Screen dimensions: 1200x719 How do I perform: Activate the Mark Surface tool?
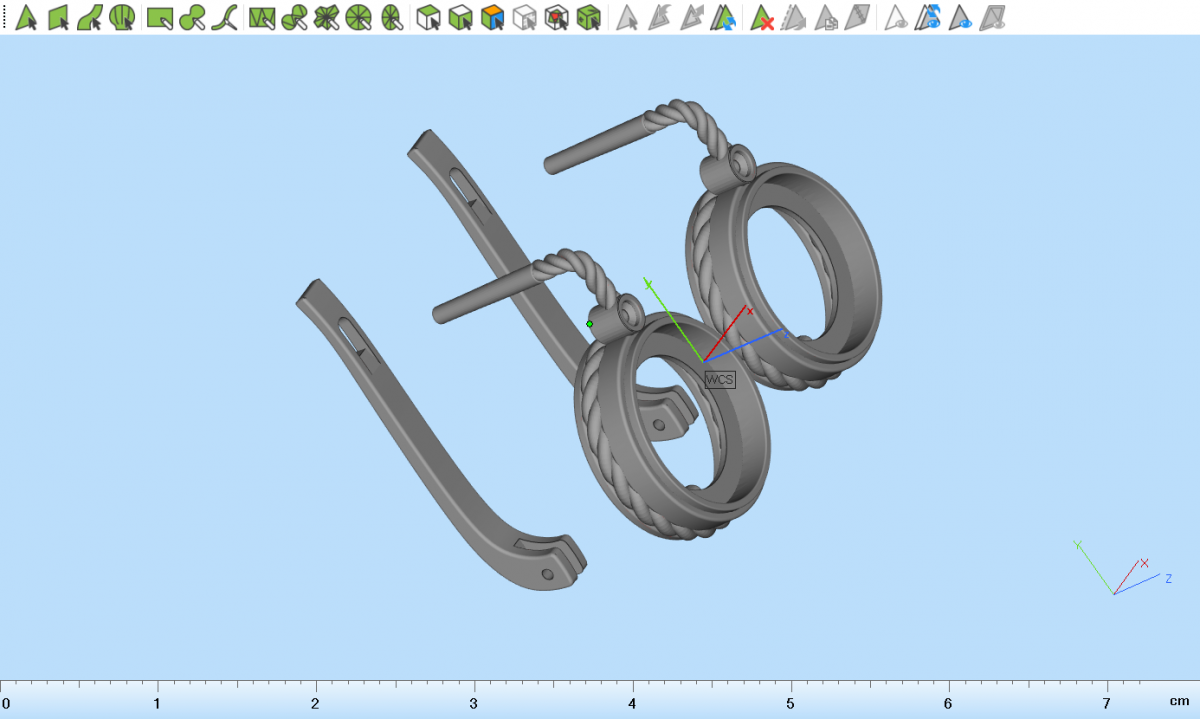click(x=90, y=17)
